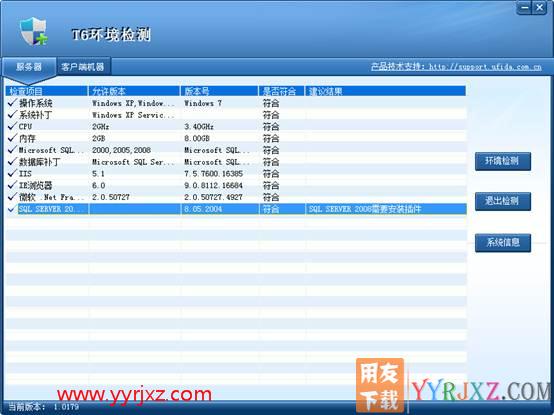Screen dimensions: 554x415
Task: Select the IE浏览器 row label
Action: [36, 185]
